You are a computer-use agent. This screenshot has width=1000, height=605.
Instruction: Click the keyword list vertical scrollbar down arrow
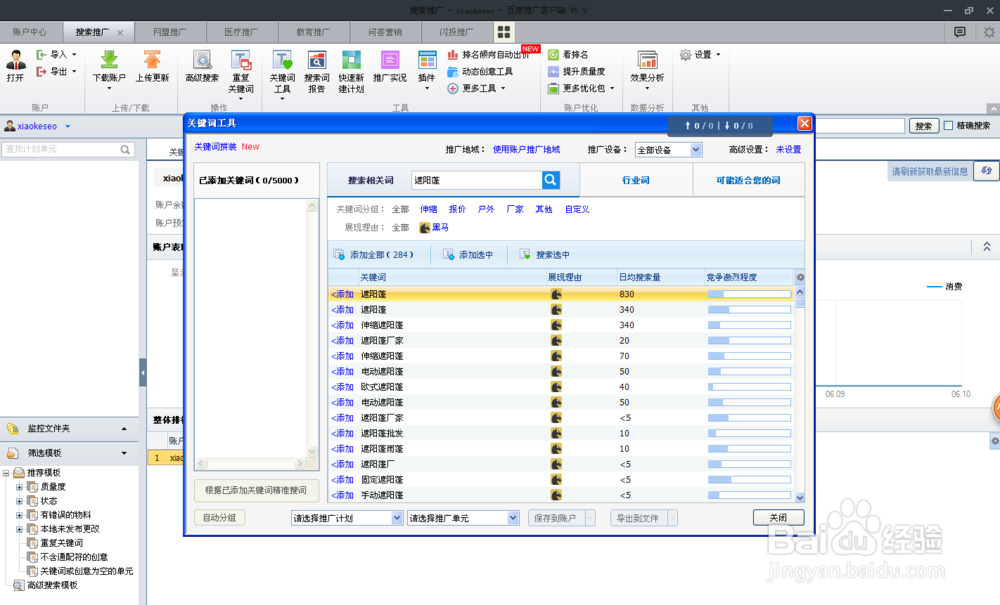tap(800, 497)
